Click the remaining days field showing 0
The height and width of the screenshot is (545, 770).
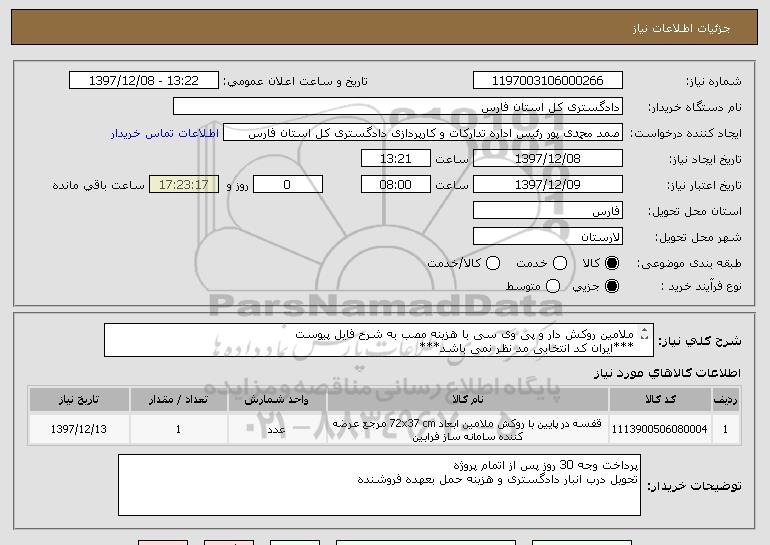[288, 185]
